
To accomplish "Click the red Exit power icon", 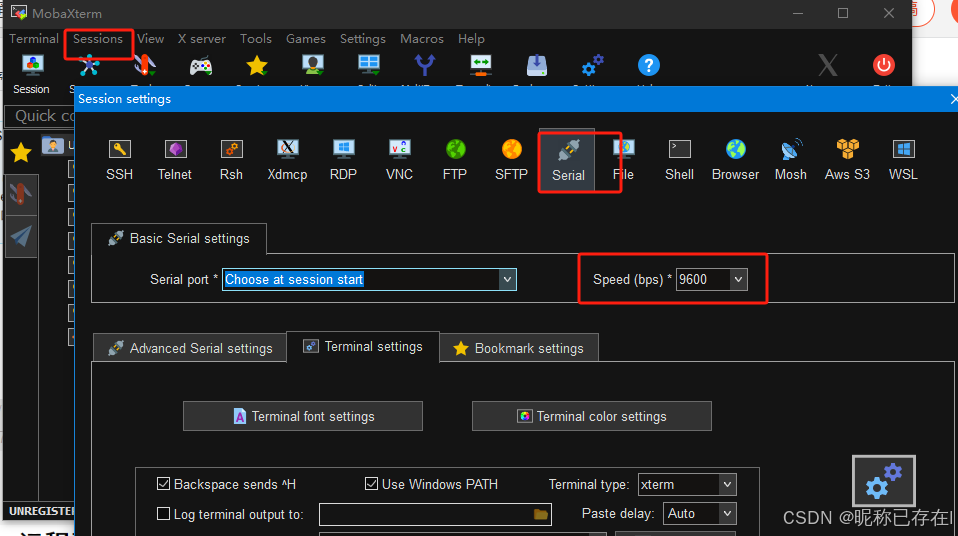I will 883,65.
